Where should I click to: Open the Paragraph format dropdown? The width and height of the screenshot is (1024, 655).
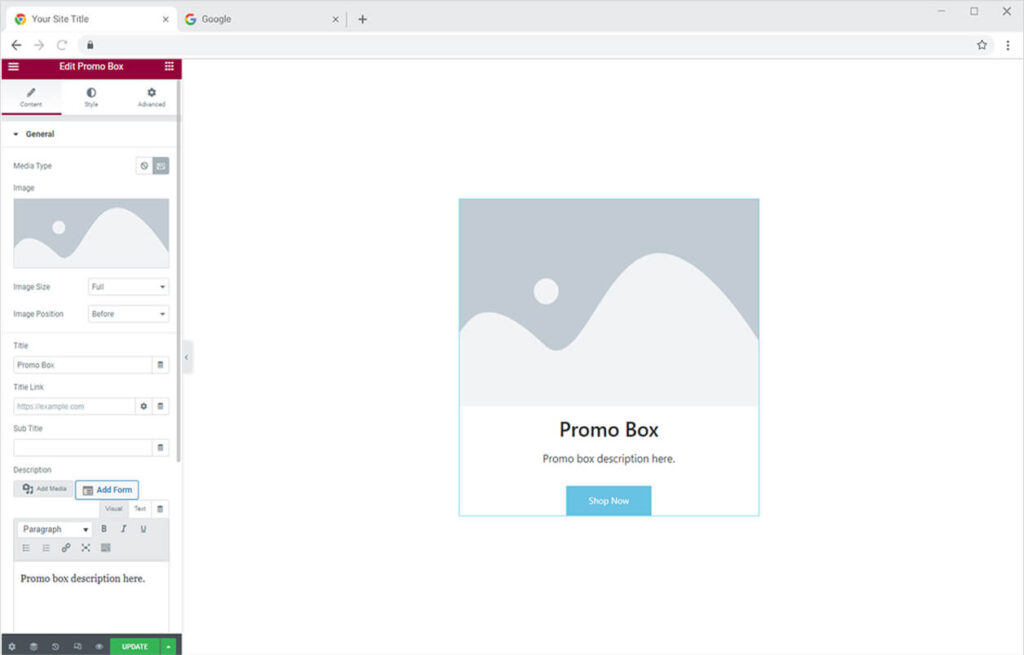[55, 529]
